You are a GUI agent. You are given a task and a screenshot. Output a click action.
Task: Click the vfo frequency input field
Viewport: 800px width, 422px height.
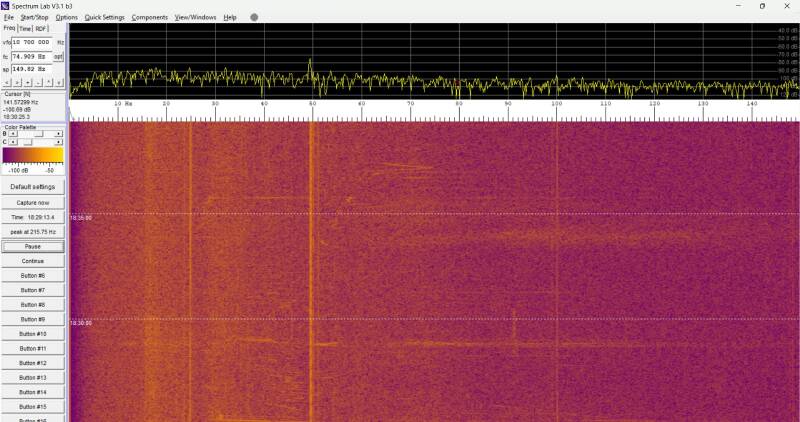pyautogui.click(x=32, y=42)
